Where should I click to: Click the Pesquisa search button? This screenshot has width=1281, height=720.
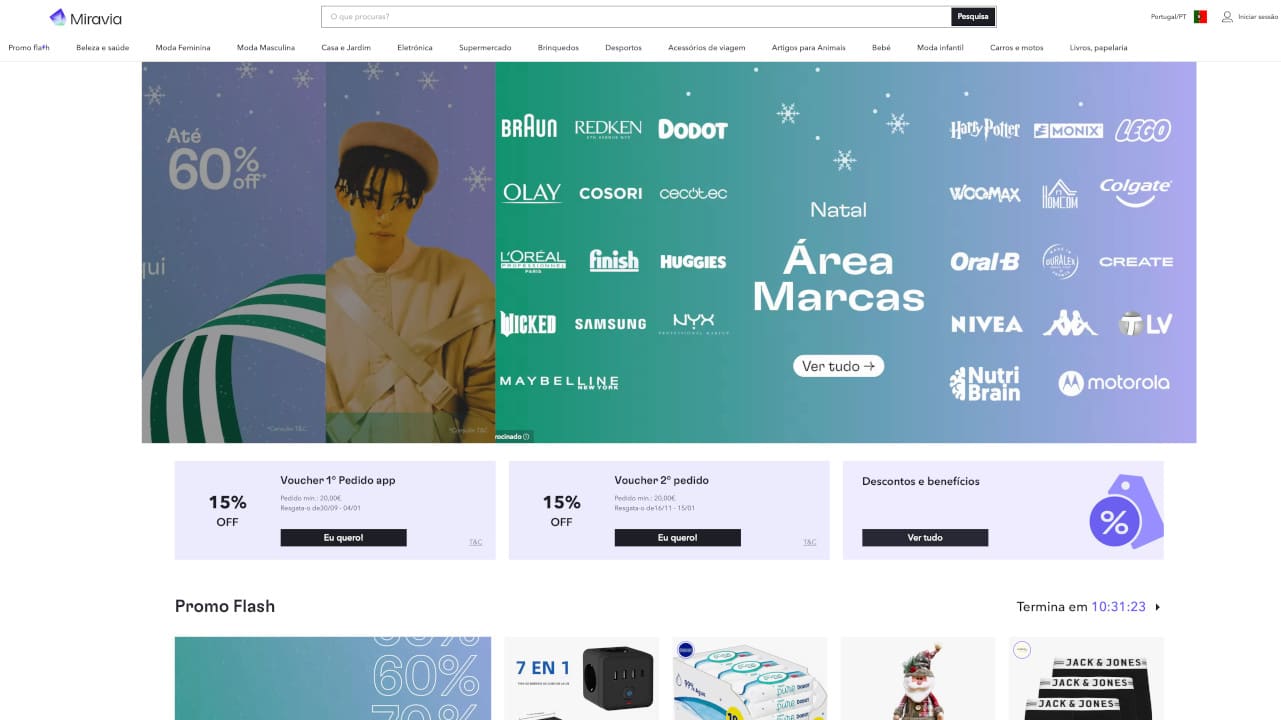(x=973, y=17)
